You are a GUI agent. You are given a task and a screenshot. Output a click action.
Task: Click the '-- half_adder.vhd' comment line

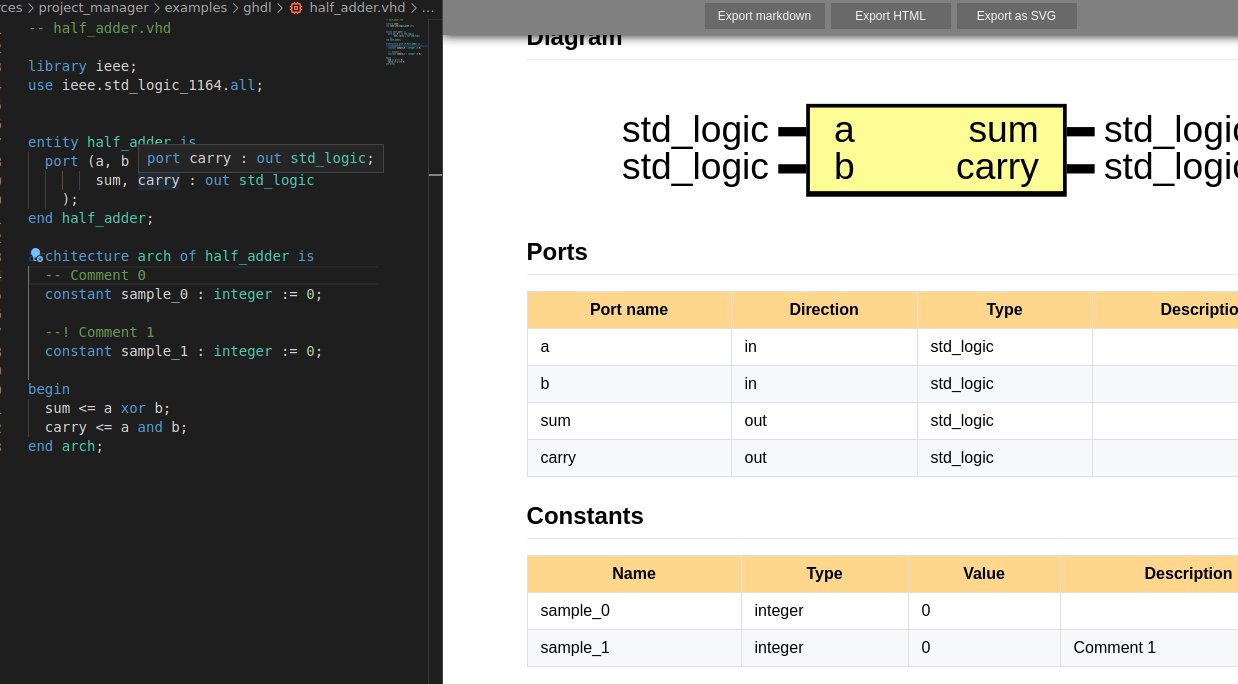99,28
